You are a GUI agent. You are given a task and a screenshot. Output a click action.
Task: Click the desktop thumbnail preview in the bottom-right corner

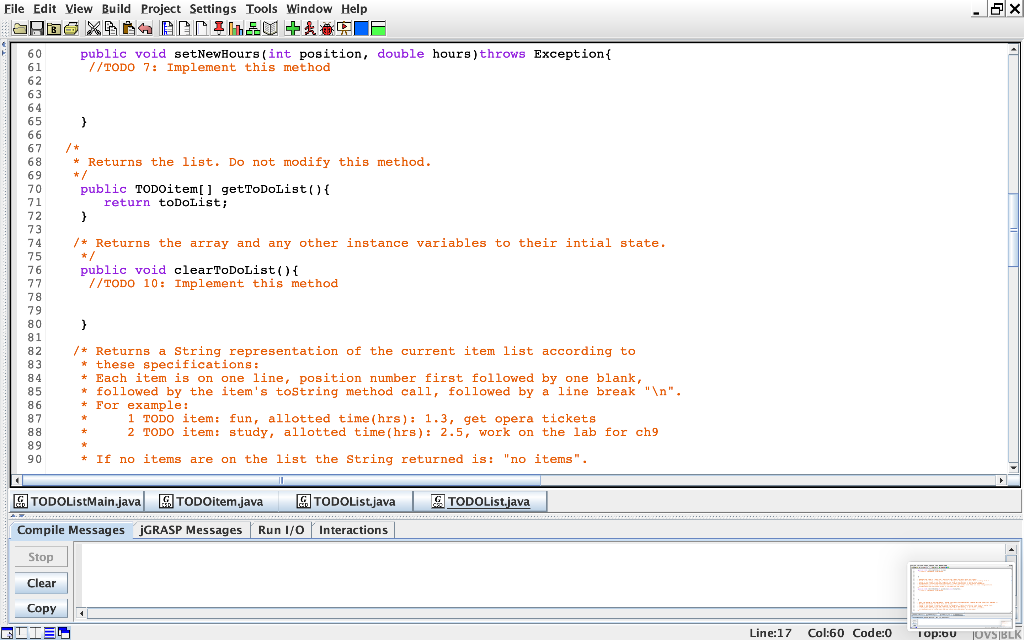coord(961,595)
